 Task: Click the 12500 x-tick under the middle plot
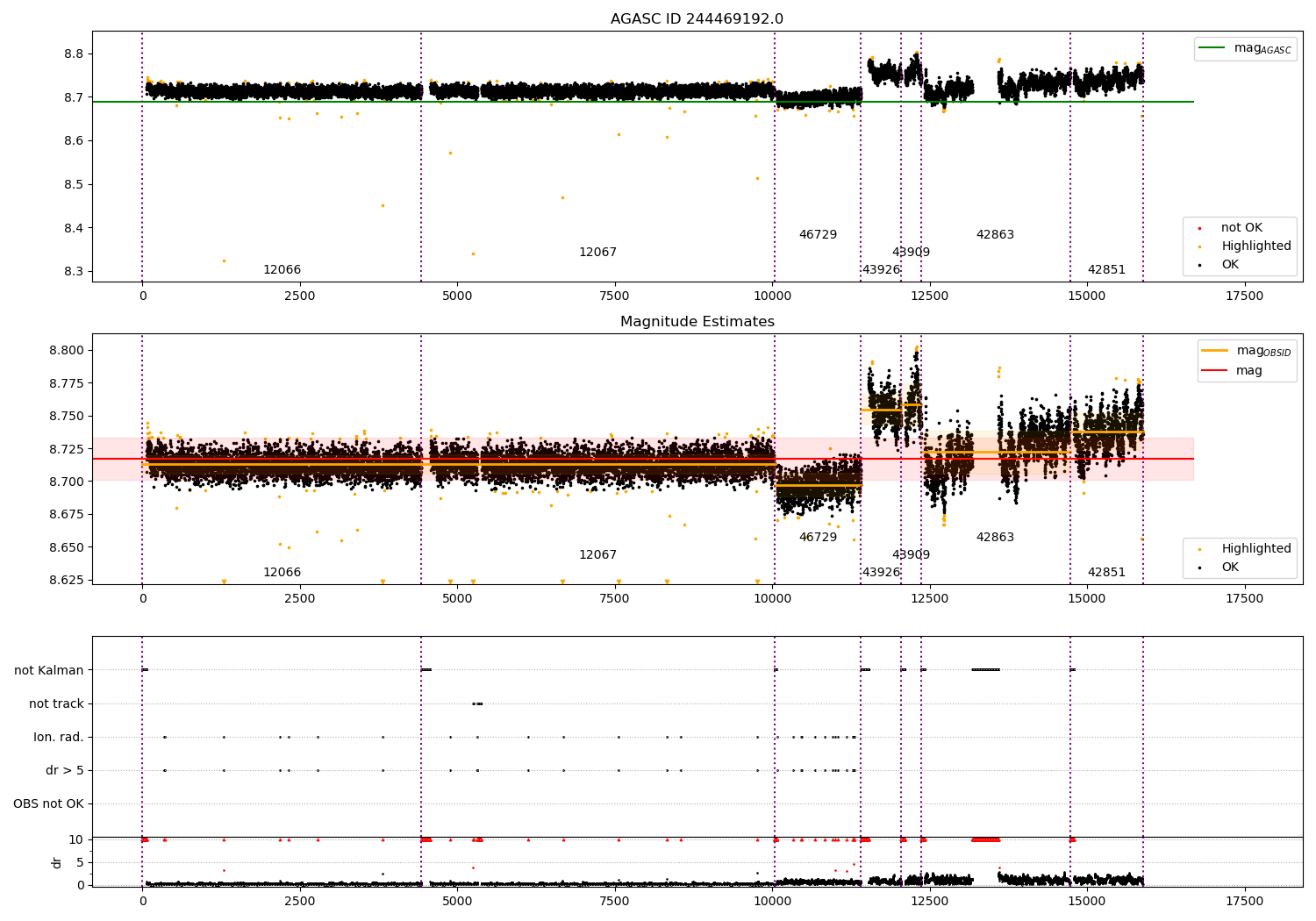(x=929, y=599)
